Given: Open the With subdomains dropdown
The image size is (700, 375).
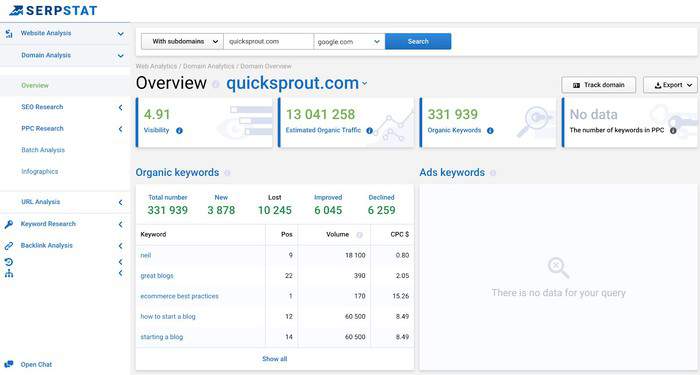Looking at the screenshot, I should pyautogui.click(x=182, y=42).
